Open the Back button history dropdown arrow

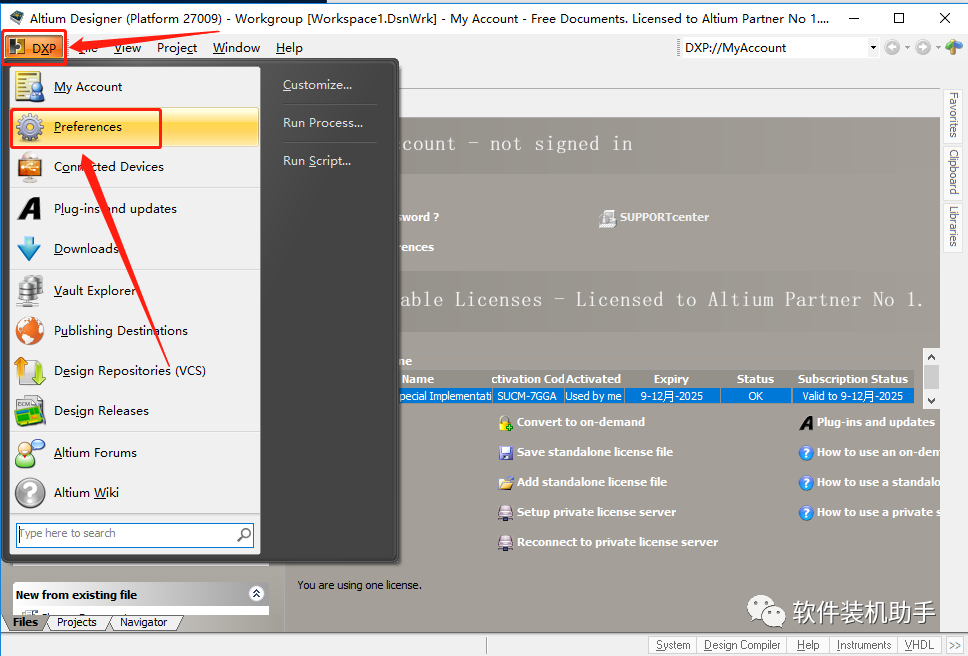907,48
